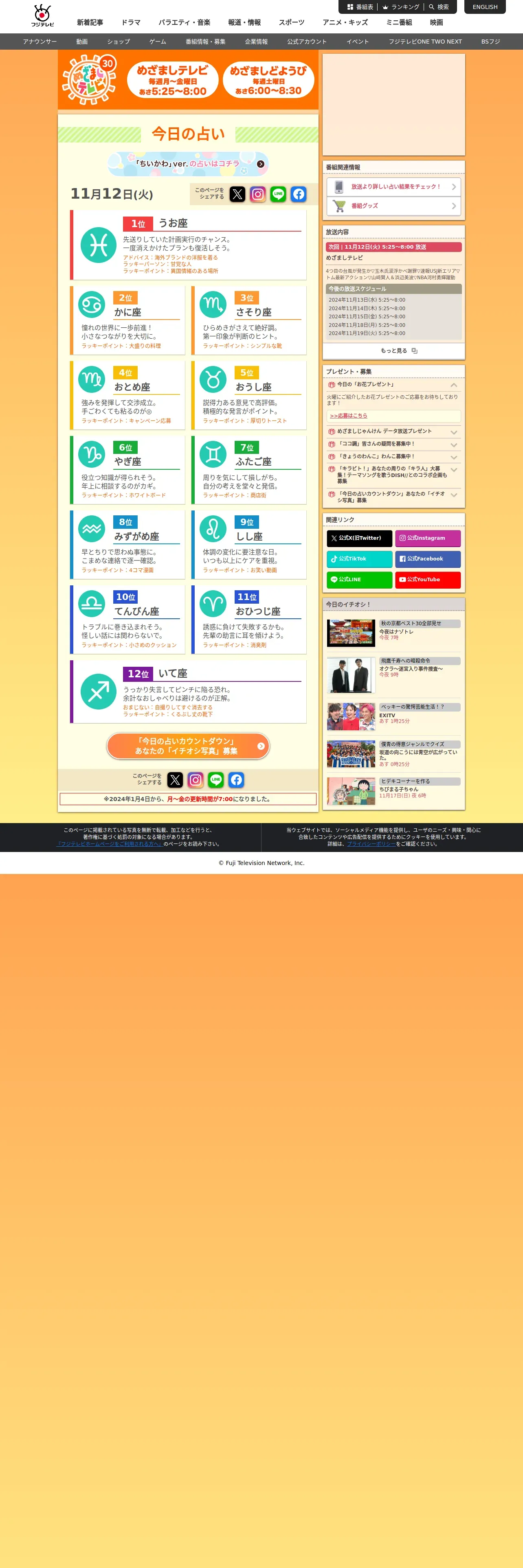Screen dimensions: 523x1568
Task: Open the アニメ・キッズ menu
Action: [345, 22]
